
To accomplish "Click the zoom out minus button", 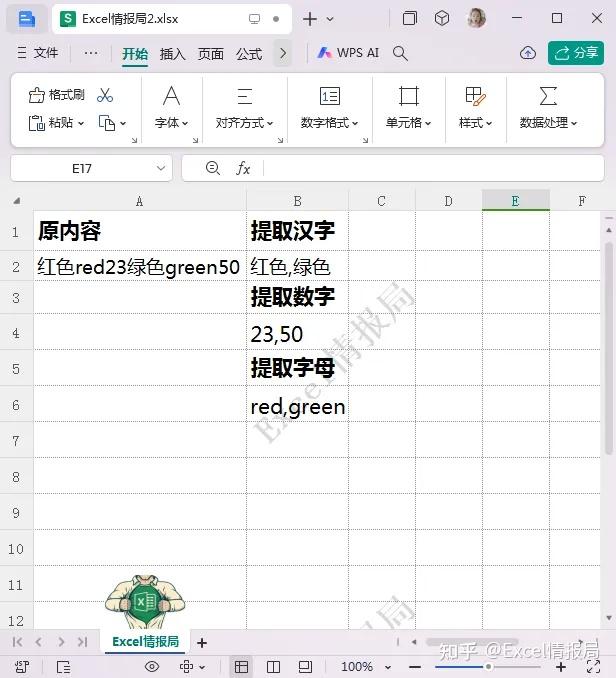I will coord(415,667).
